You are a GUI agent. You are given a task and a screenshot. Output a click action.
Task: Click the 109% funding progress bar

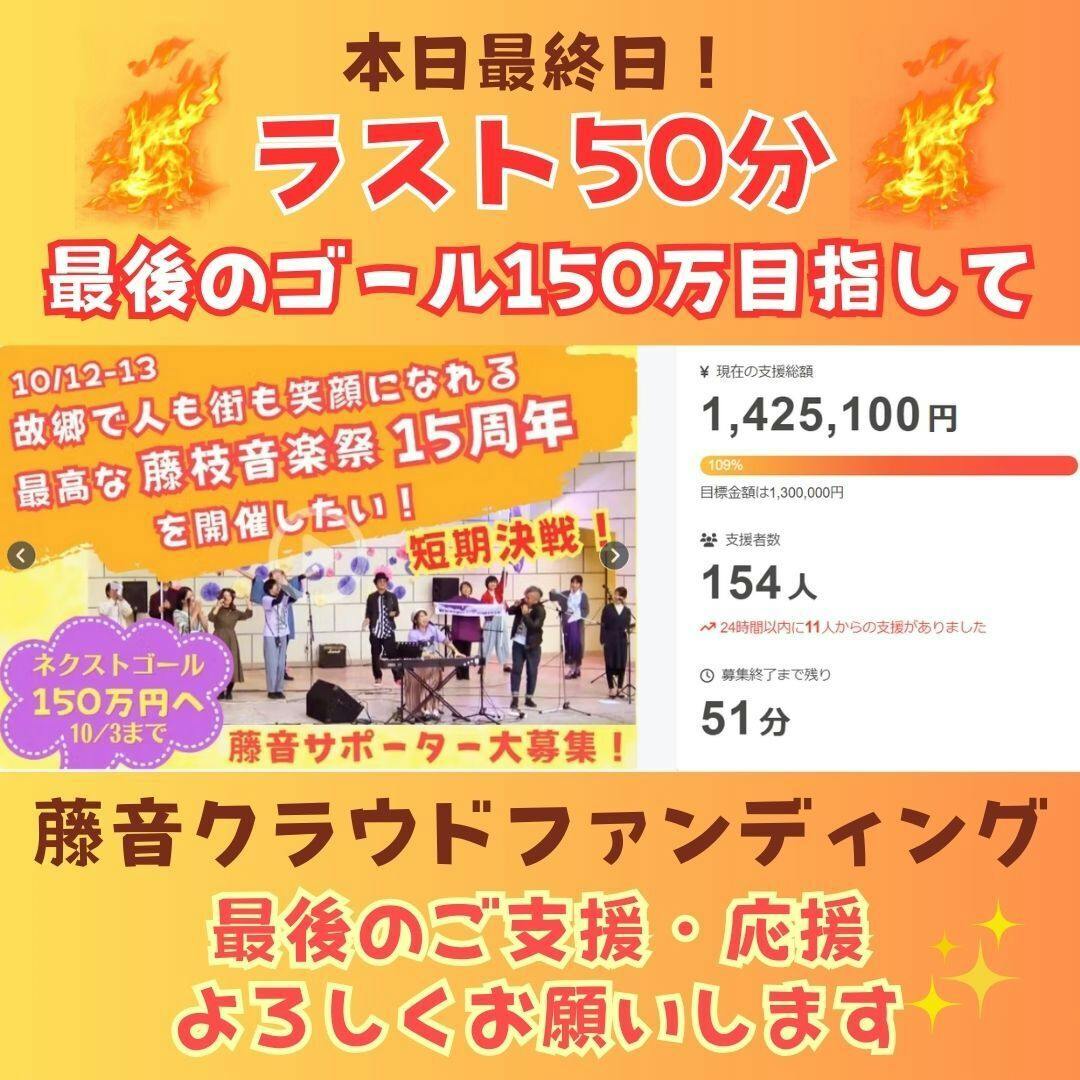pos(888,466)
